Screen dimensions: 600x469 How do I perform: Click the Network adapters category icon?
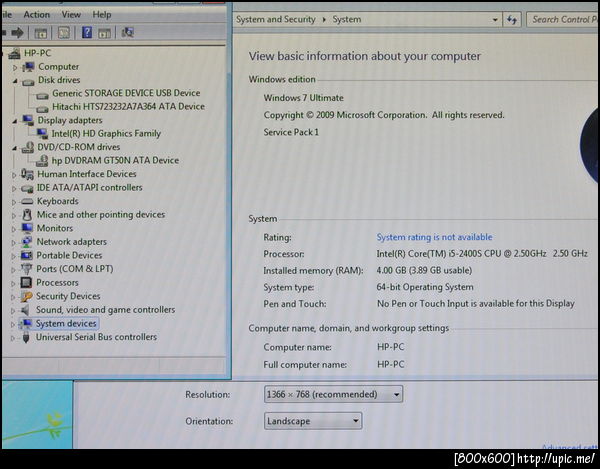coord(27,242)
